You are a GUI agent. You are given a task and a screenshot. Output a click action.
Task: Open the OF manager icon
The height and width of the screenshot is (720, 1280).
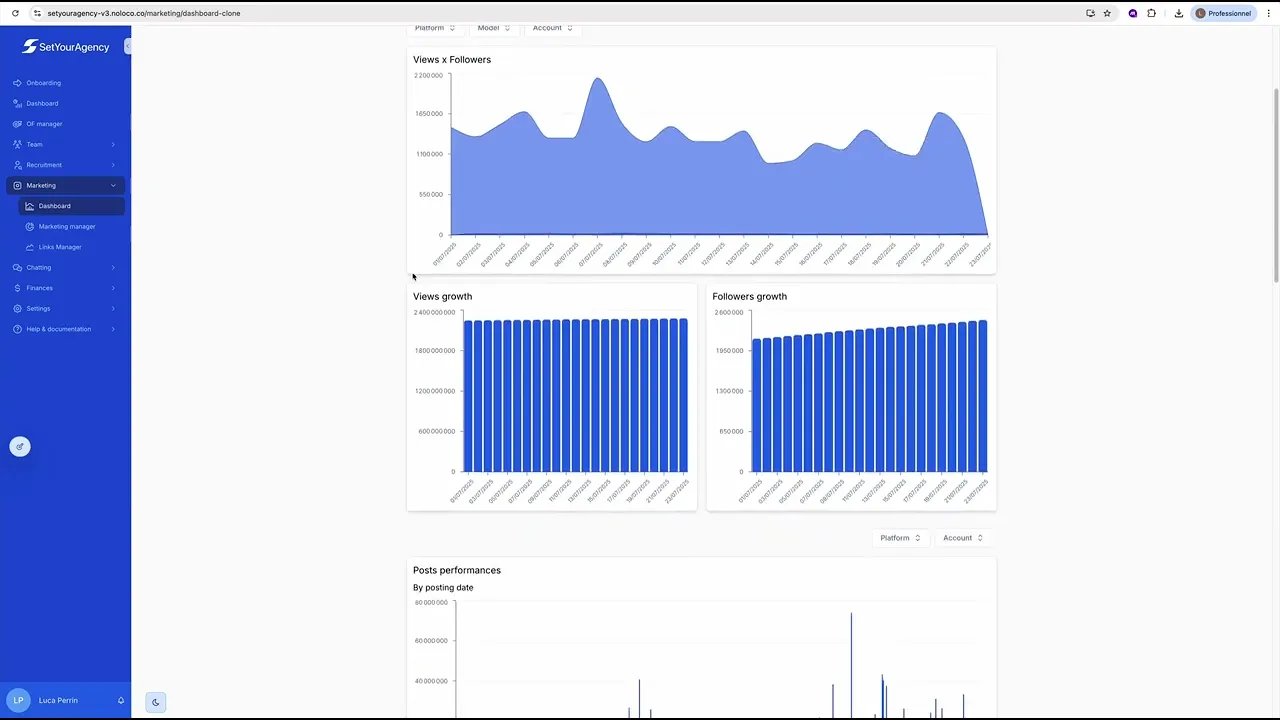coord(17,124)
